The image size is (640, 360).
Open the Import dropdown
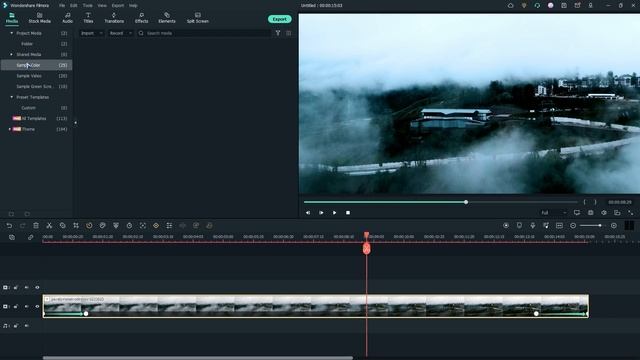(91, 33)
